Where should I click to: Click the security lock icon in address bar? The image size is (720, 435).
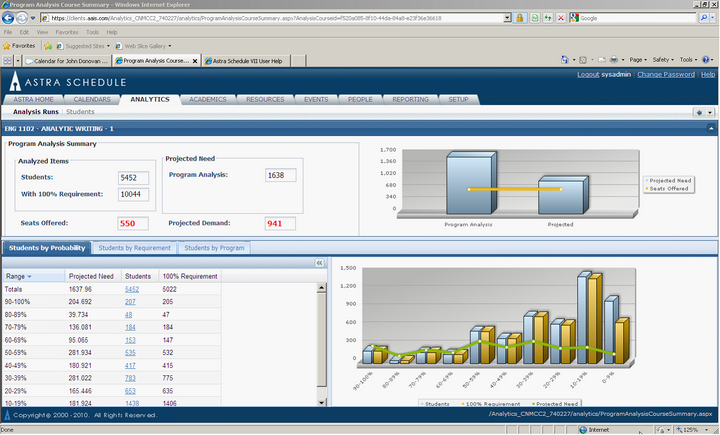(x=520, y=18)
